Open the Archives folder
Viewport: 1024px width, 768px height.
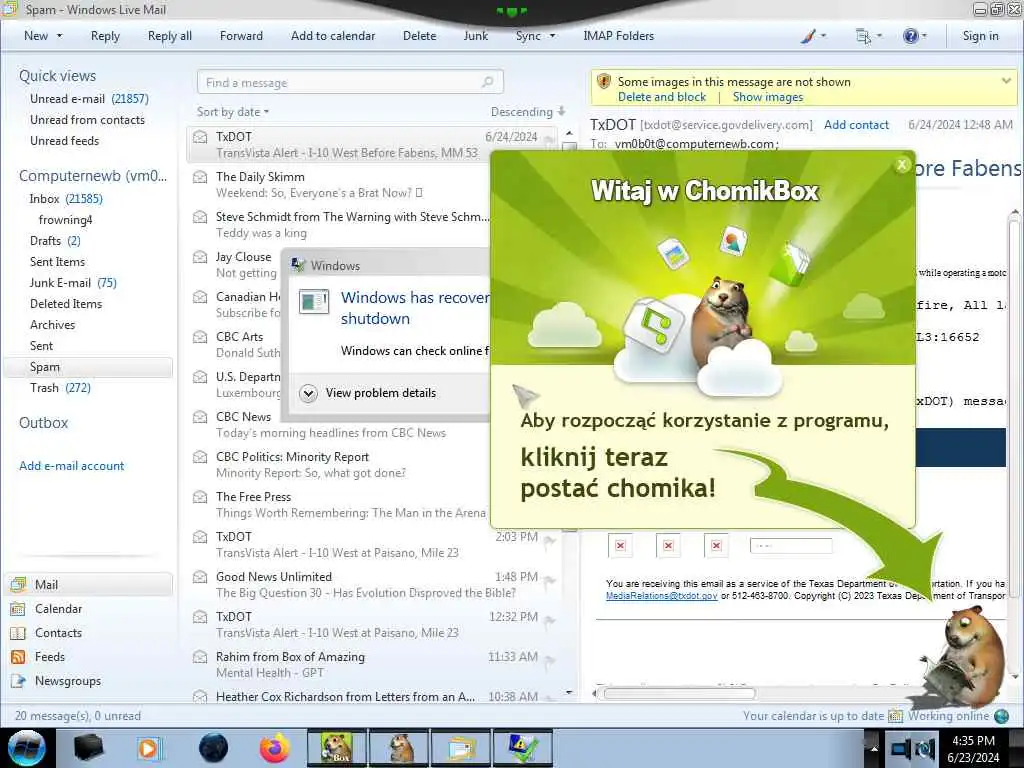(52, 325)
